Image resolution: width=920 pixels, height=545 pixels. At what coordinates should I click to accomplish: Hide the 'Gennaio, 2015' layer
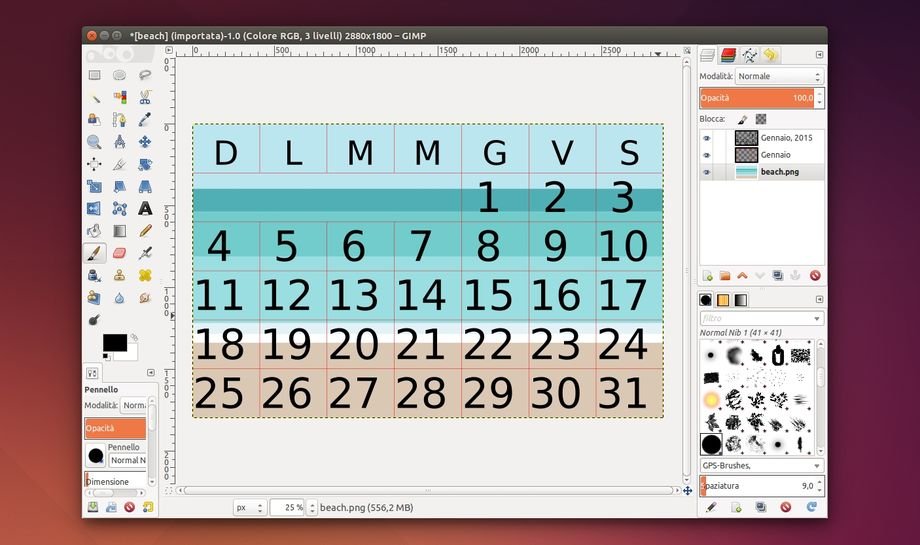pyautogui.click(x=707, y=139)
